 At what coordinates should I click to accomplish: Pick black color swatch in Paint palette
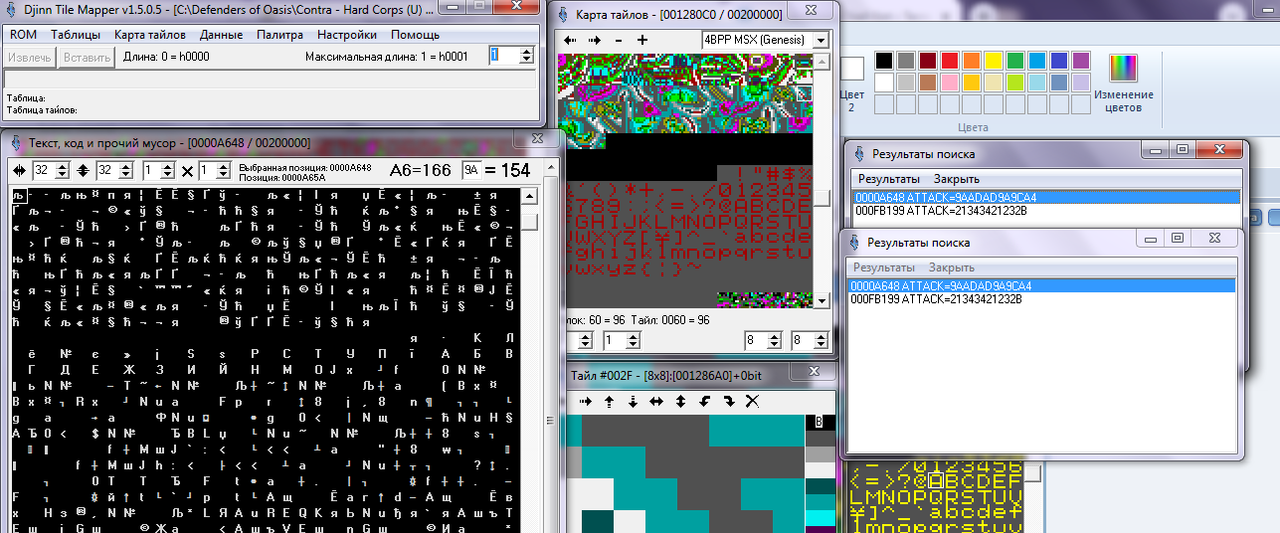tap(884, 60)
